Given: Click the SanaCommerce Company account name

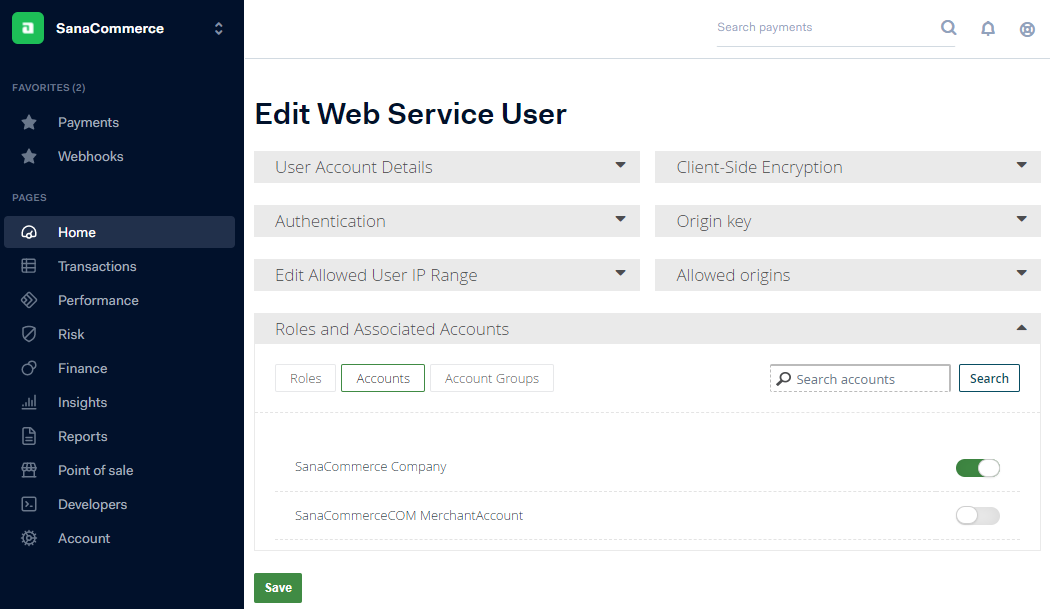Looking at the screenshot, I should pyautogui.click(x=370, y=466).
